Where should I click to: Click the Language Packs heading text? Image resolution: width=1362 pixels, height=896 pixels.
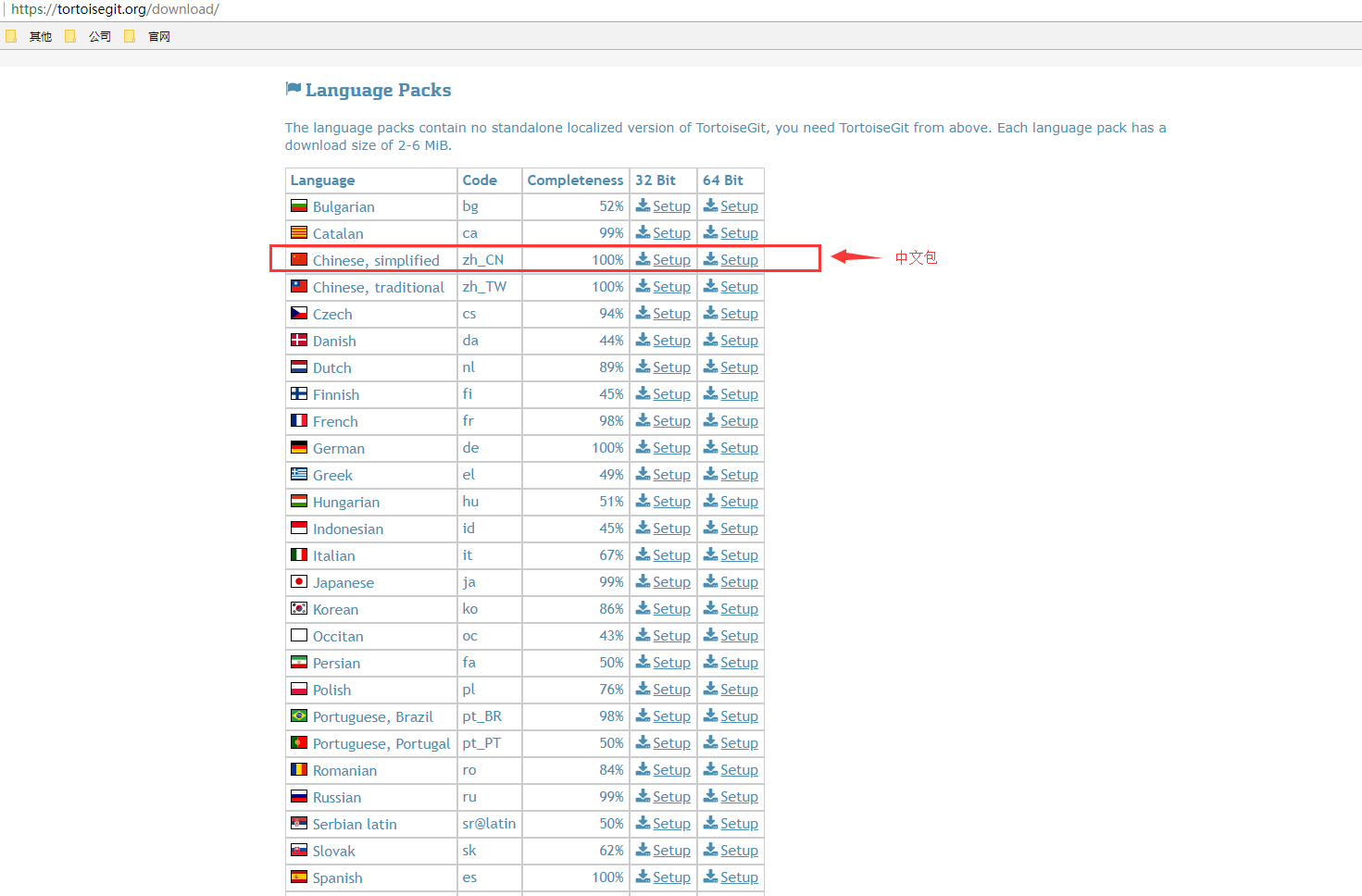click(x=379, y=90)
